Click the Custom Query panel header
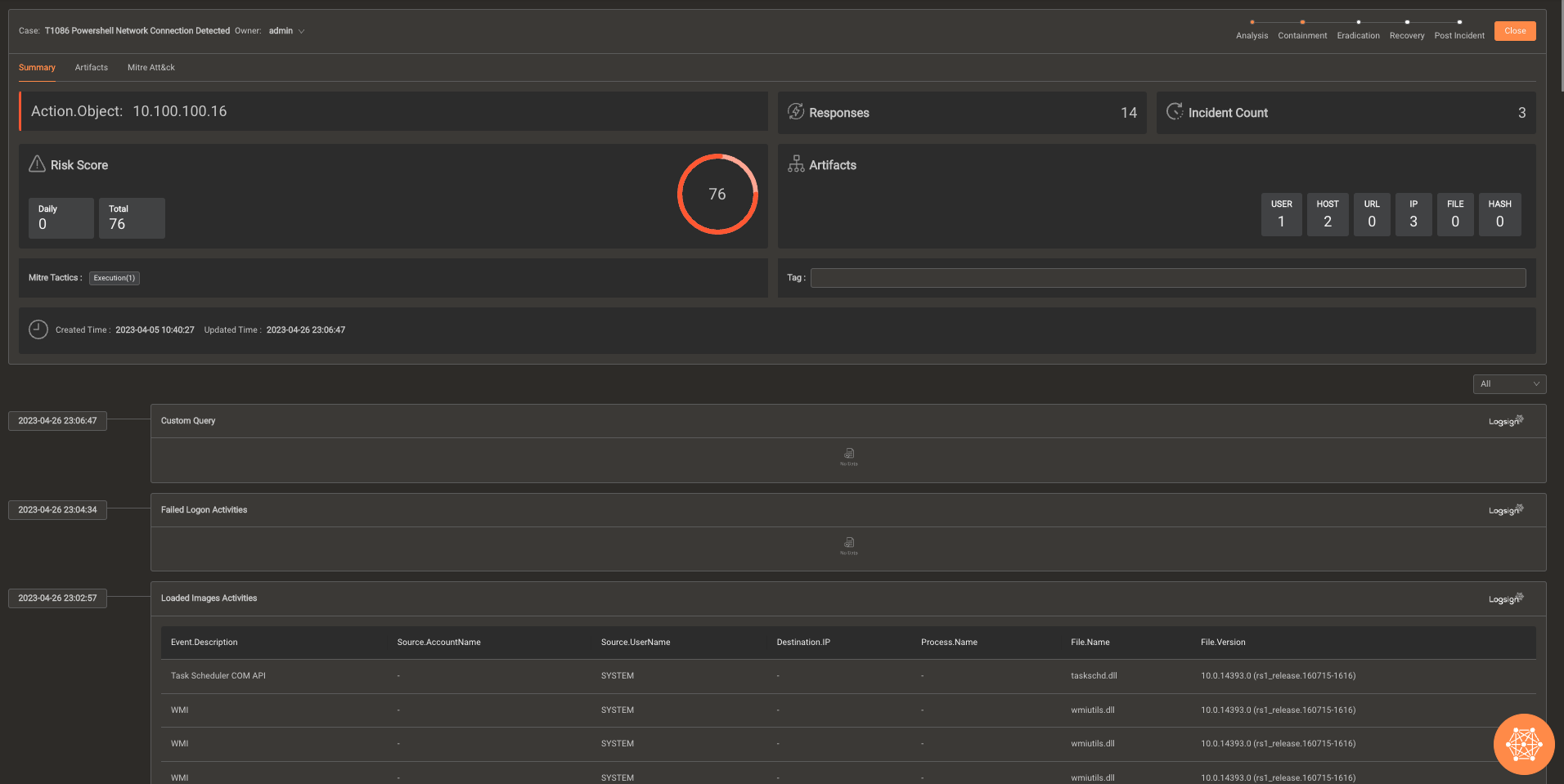 click(x=848, y=421)
